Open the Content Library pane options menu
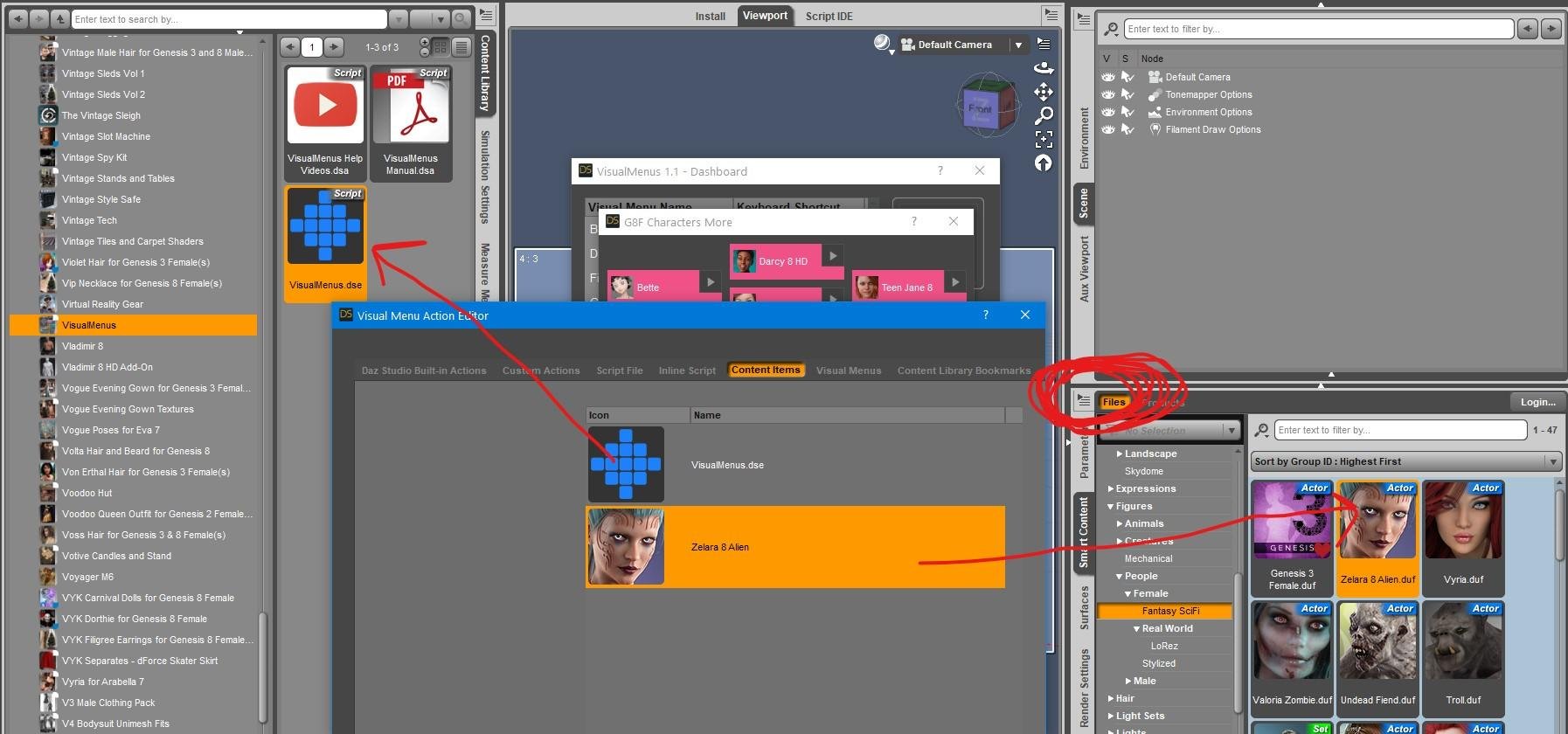 click(x=487, y=17)
